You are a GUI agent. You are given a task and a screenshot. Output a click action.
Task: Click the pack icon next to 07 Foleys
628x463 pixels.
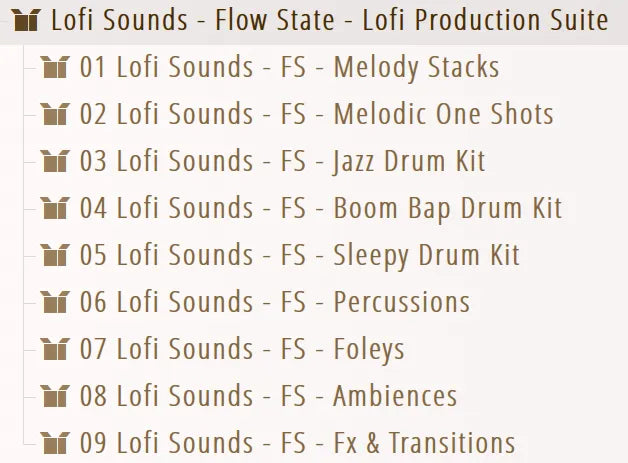click(x=55, y=348)
